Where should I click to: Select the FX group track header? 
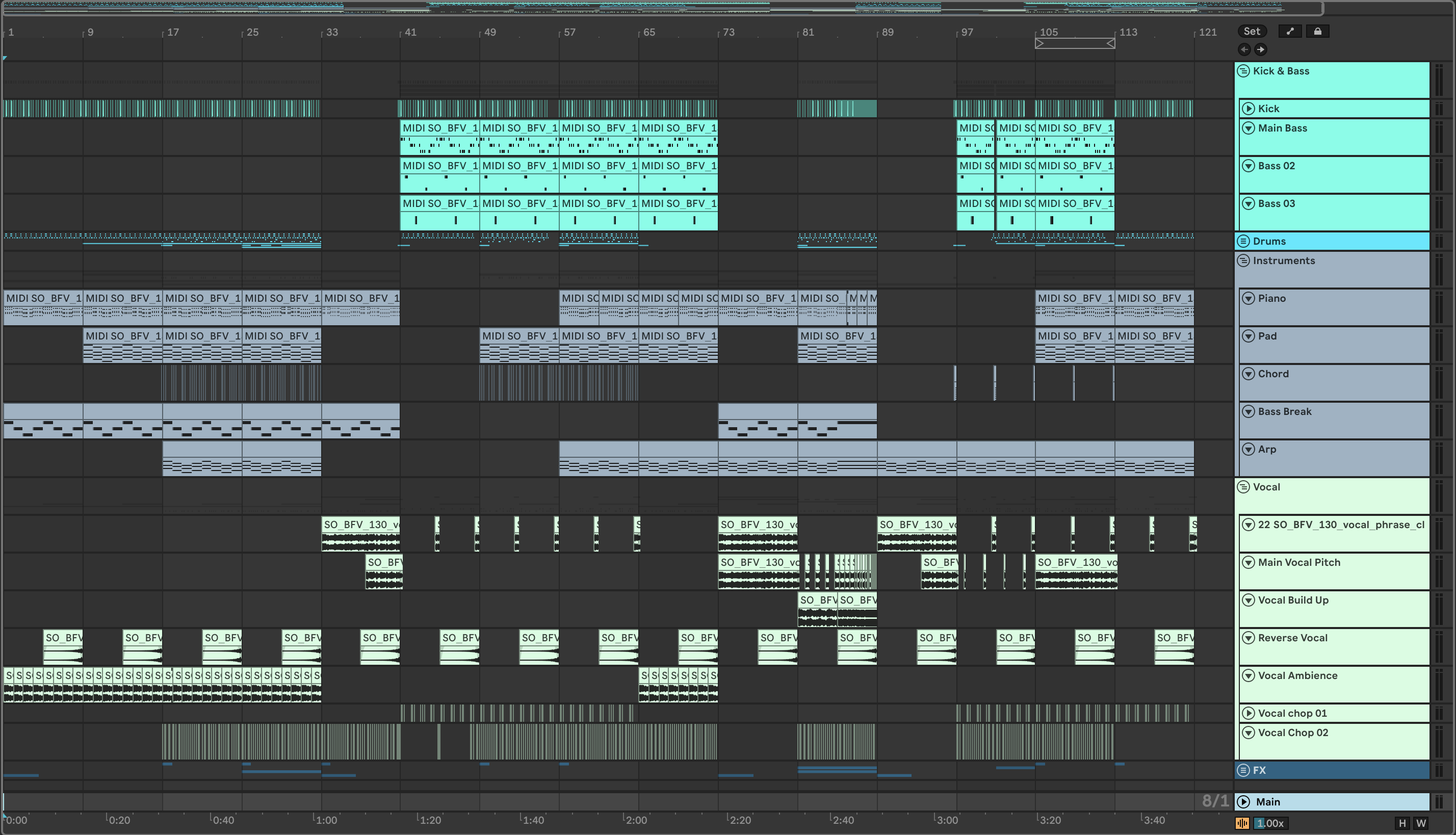(x=1332, y=771)
